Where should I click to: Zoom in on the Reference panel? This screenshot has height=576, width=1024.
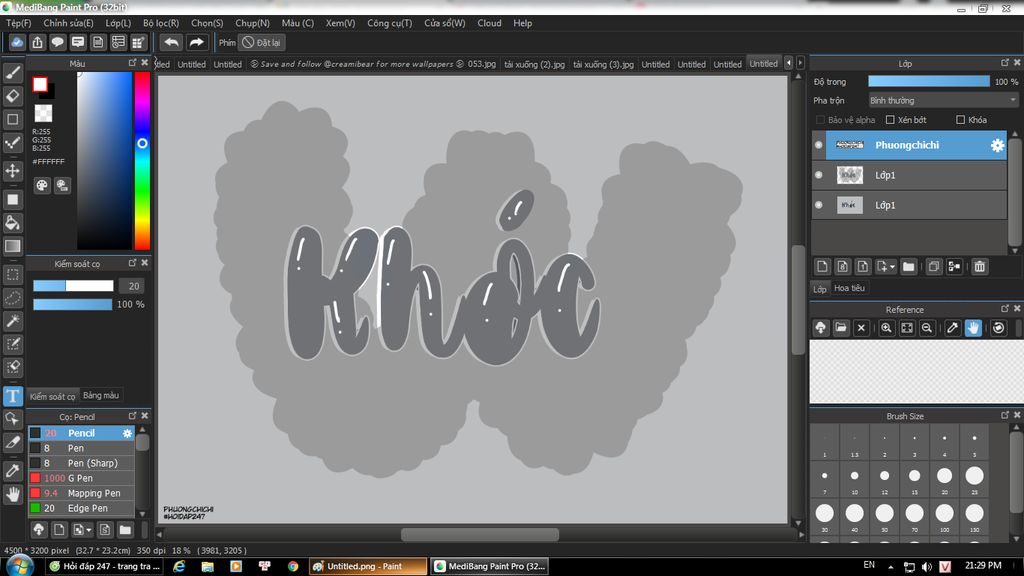point(886,328)
